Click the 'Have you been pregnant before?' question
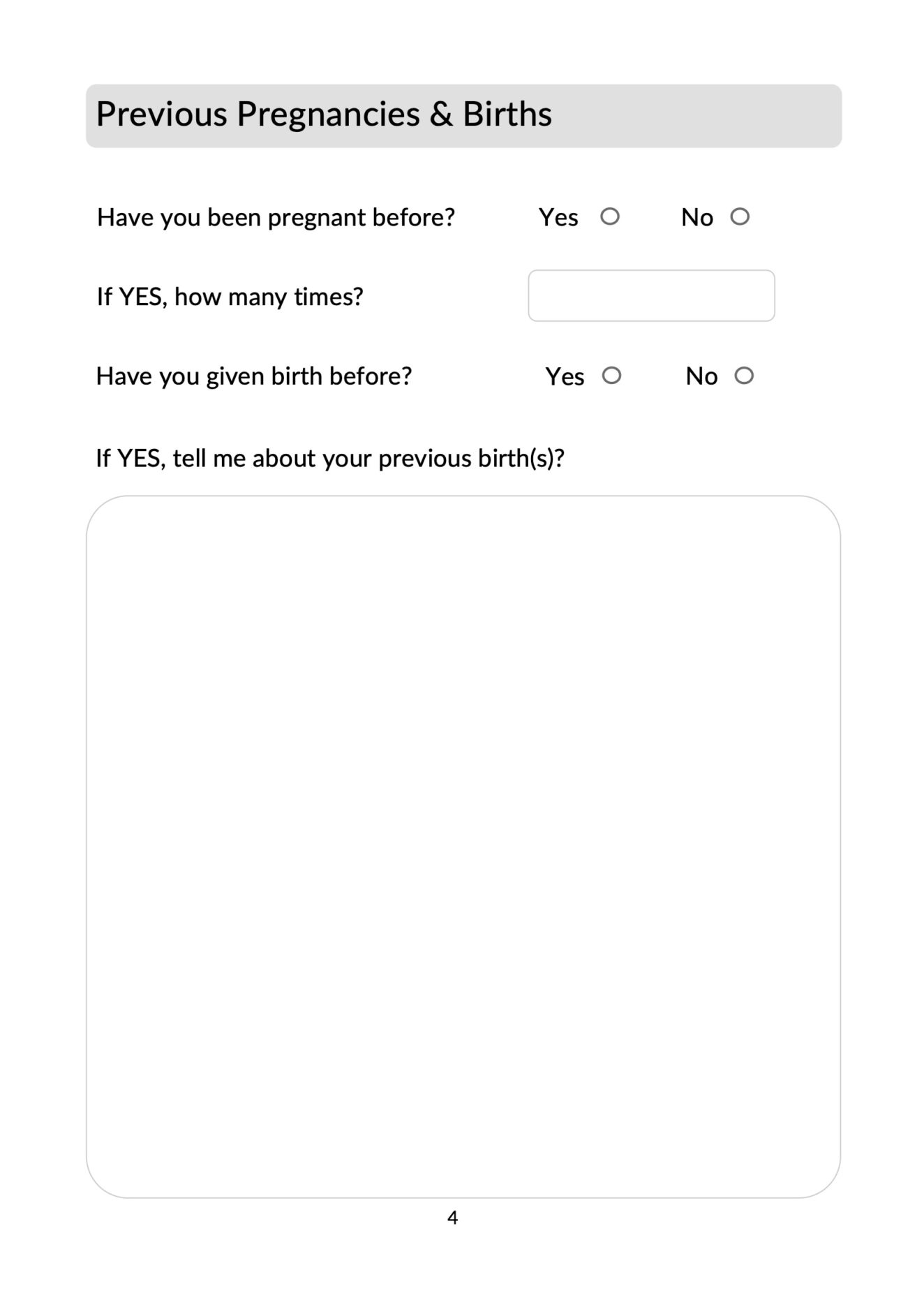The height and width of the screenshot is (1307, 924). click(276, 218)
